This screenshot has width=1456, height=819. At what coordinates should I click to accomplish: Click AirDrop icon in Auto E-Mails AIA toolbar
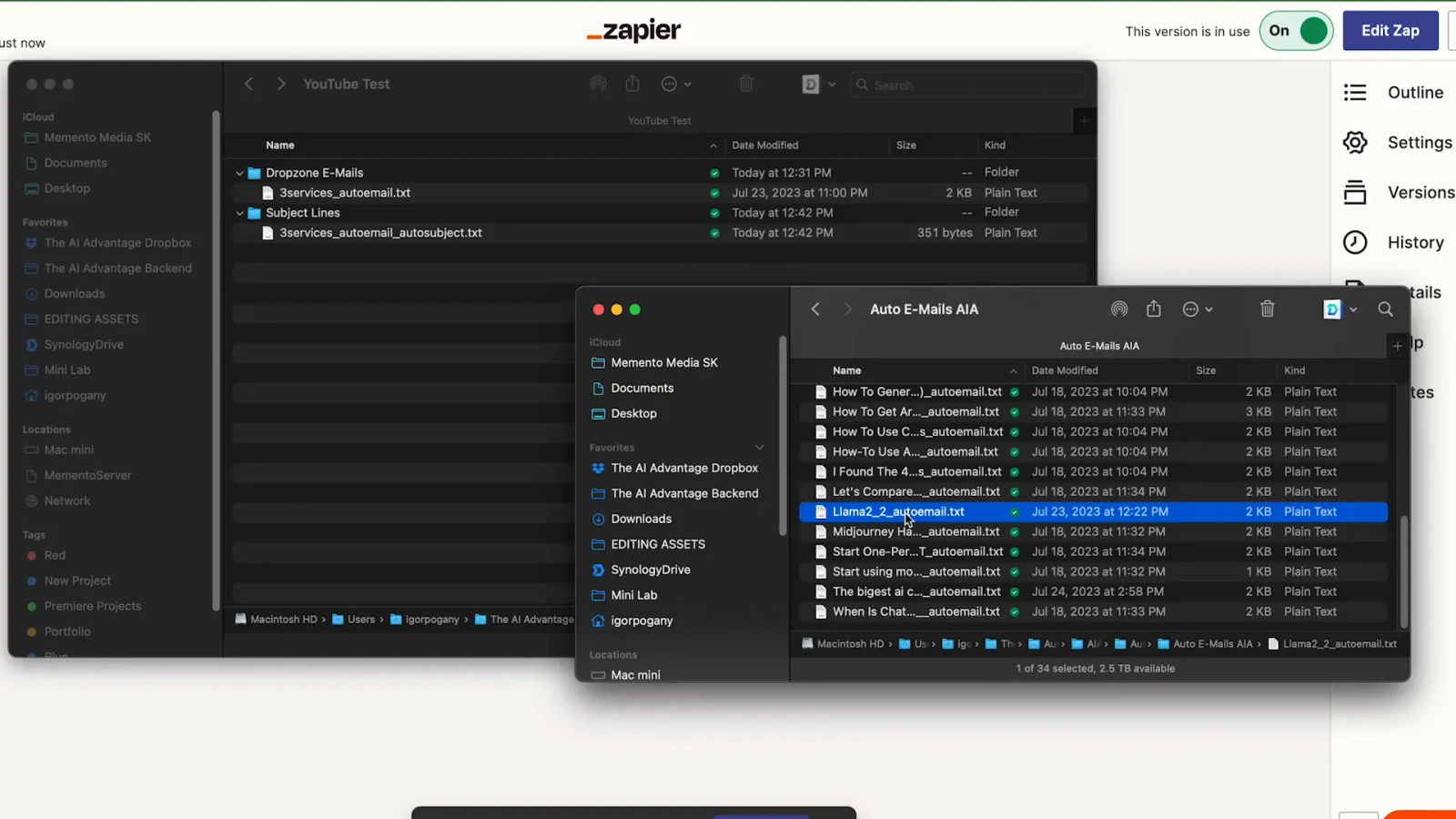(1118, 309)
